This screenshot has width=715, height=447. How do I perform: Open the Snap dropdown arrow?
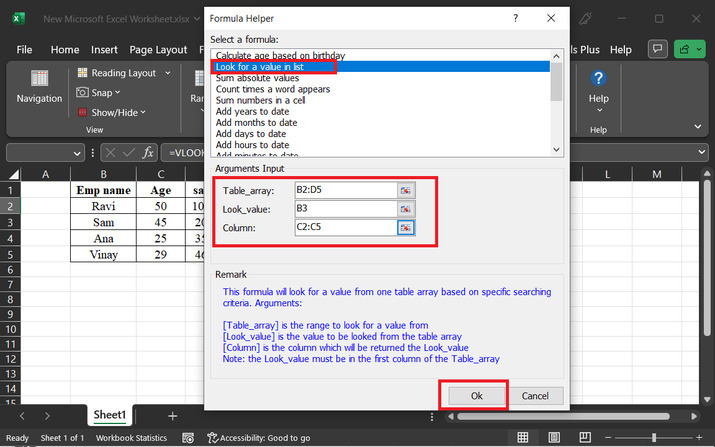pos(118,93)
